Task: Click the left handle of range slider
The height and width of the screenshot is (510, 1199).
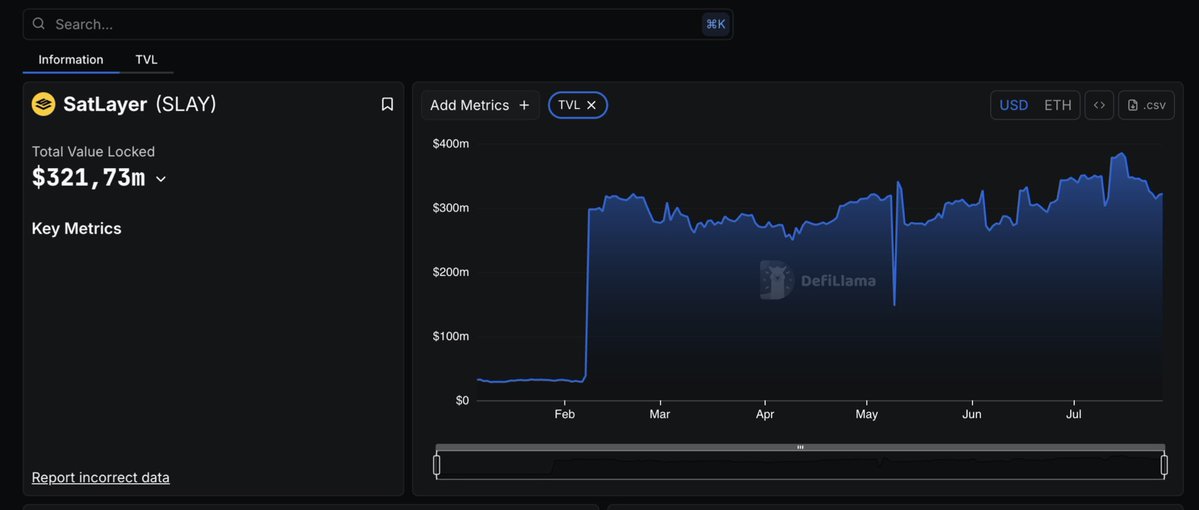Action: (x=437, y=465)
